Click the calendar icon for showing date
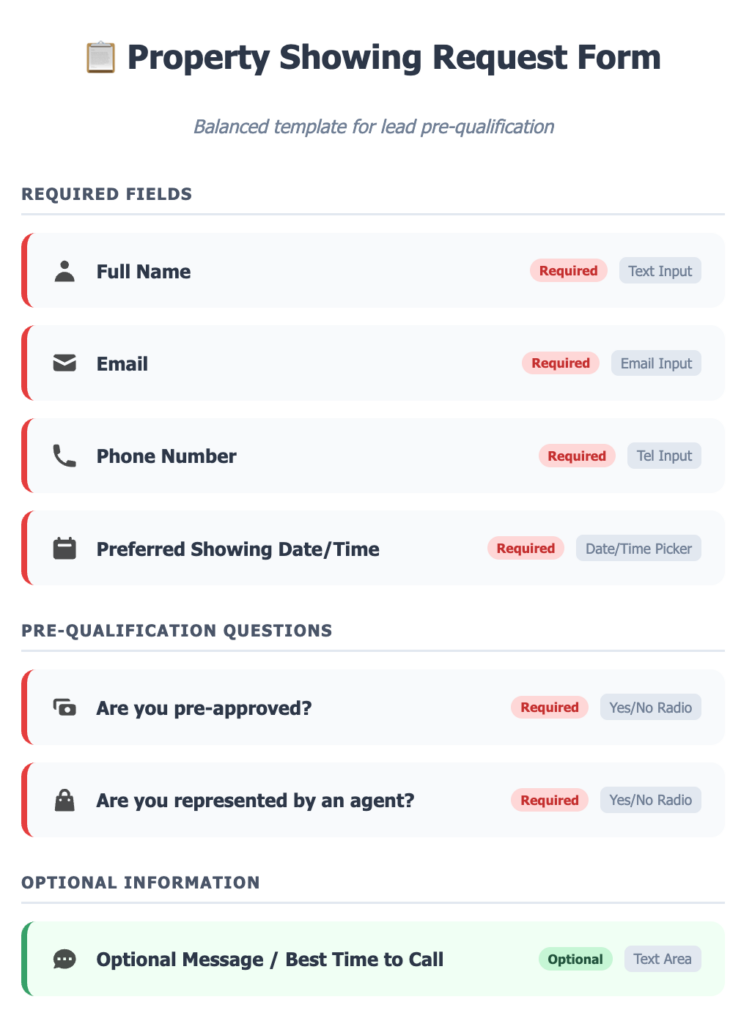This screenshot has height=1024, width=752. (65, 548)
